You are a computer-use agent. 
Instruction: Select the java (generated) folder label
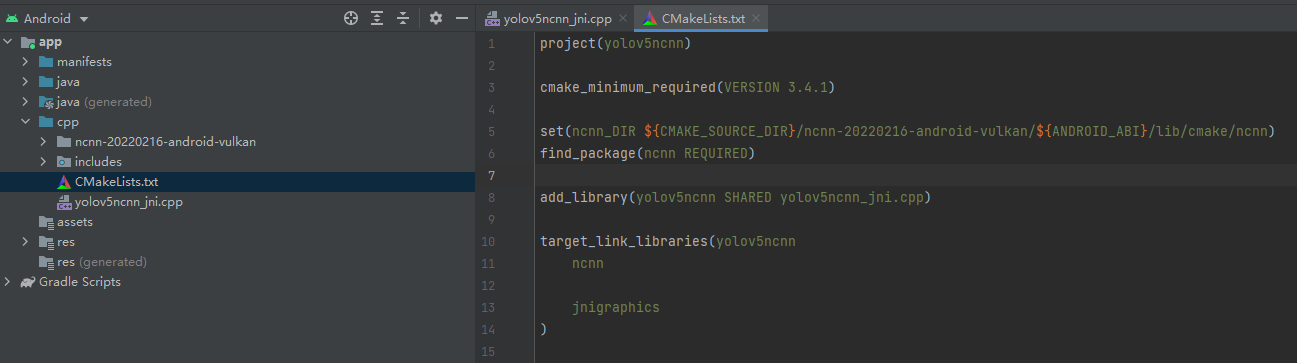click(x=104, y=102)
